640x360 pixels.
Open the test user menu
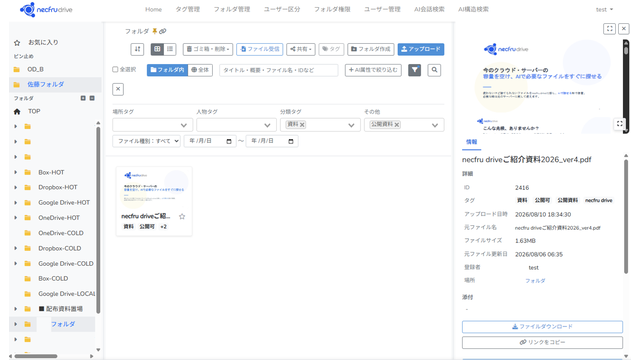click(604, 9)
